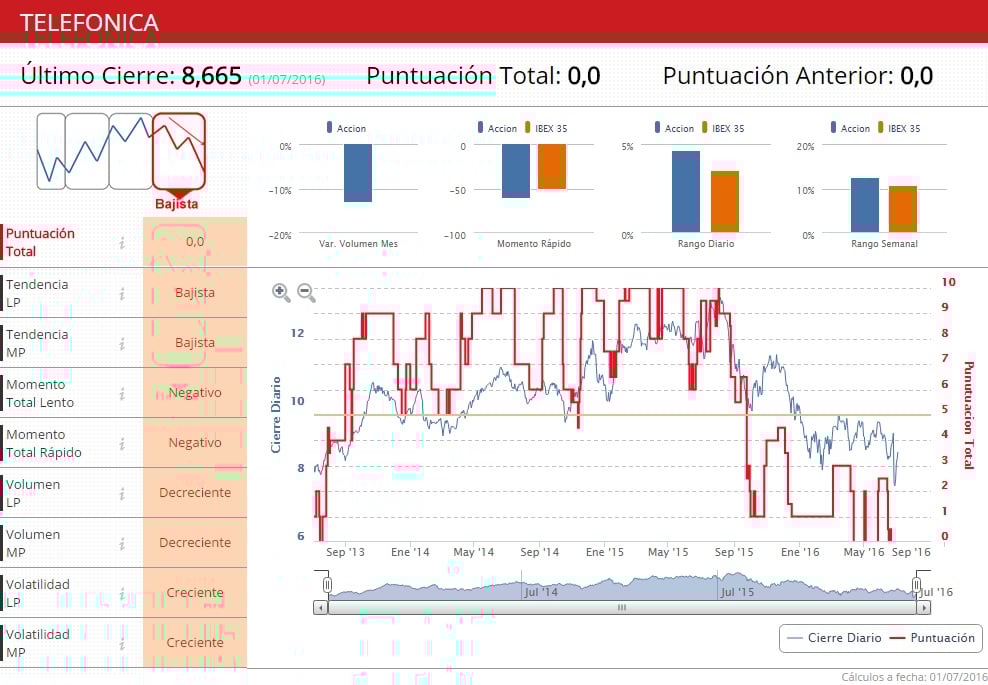Click the Negativo value of Momento Total Rápido

[x=195, y=442]
